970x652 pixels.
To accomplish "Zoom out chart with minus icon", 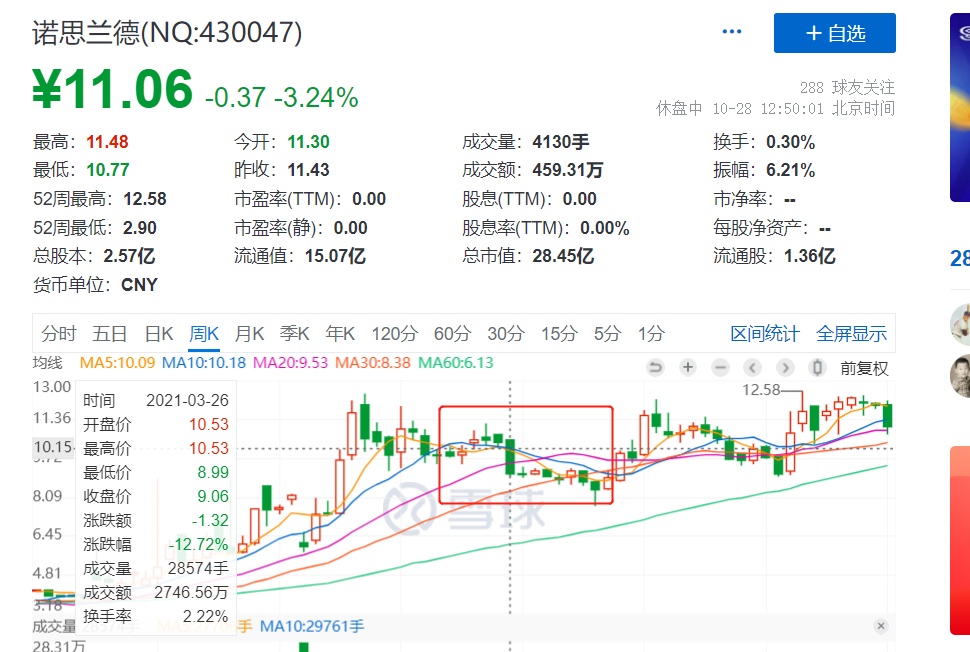I will point(720,368).
